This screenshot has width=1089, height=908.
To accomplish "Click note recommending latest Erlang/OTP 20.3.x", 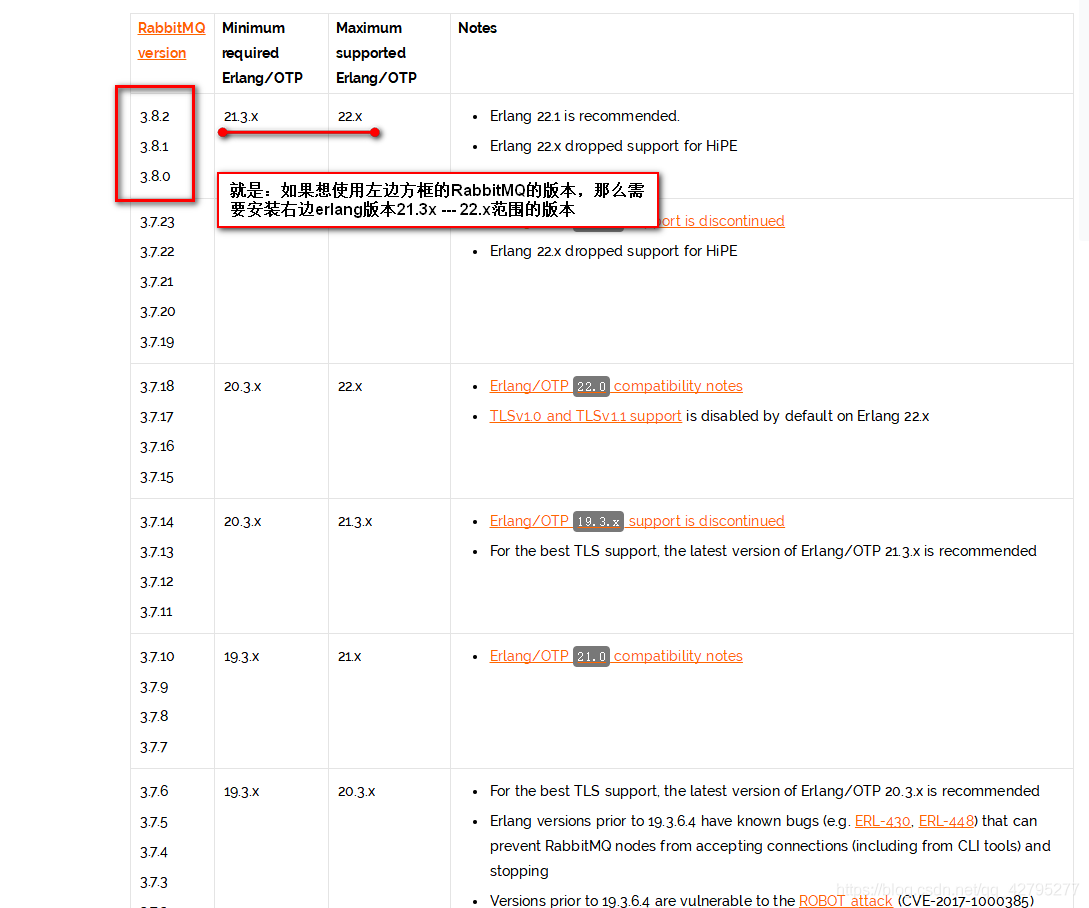I will pyautogui.click(x=765, y=791).
